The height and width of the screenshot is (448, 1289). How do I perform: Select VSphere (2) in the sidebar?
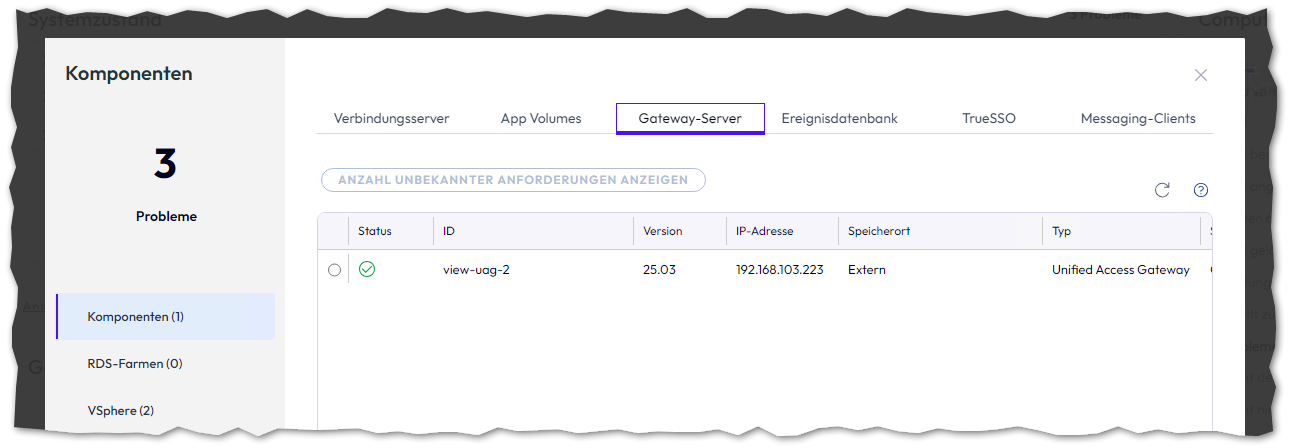click(121, 410)
